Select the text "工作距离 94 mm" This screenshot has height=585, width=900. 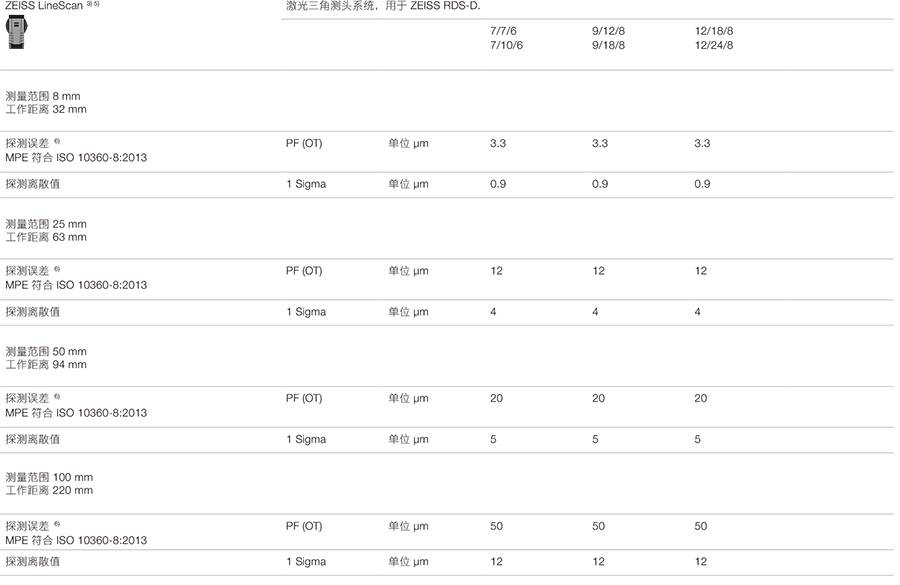click(46, 365)
